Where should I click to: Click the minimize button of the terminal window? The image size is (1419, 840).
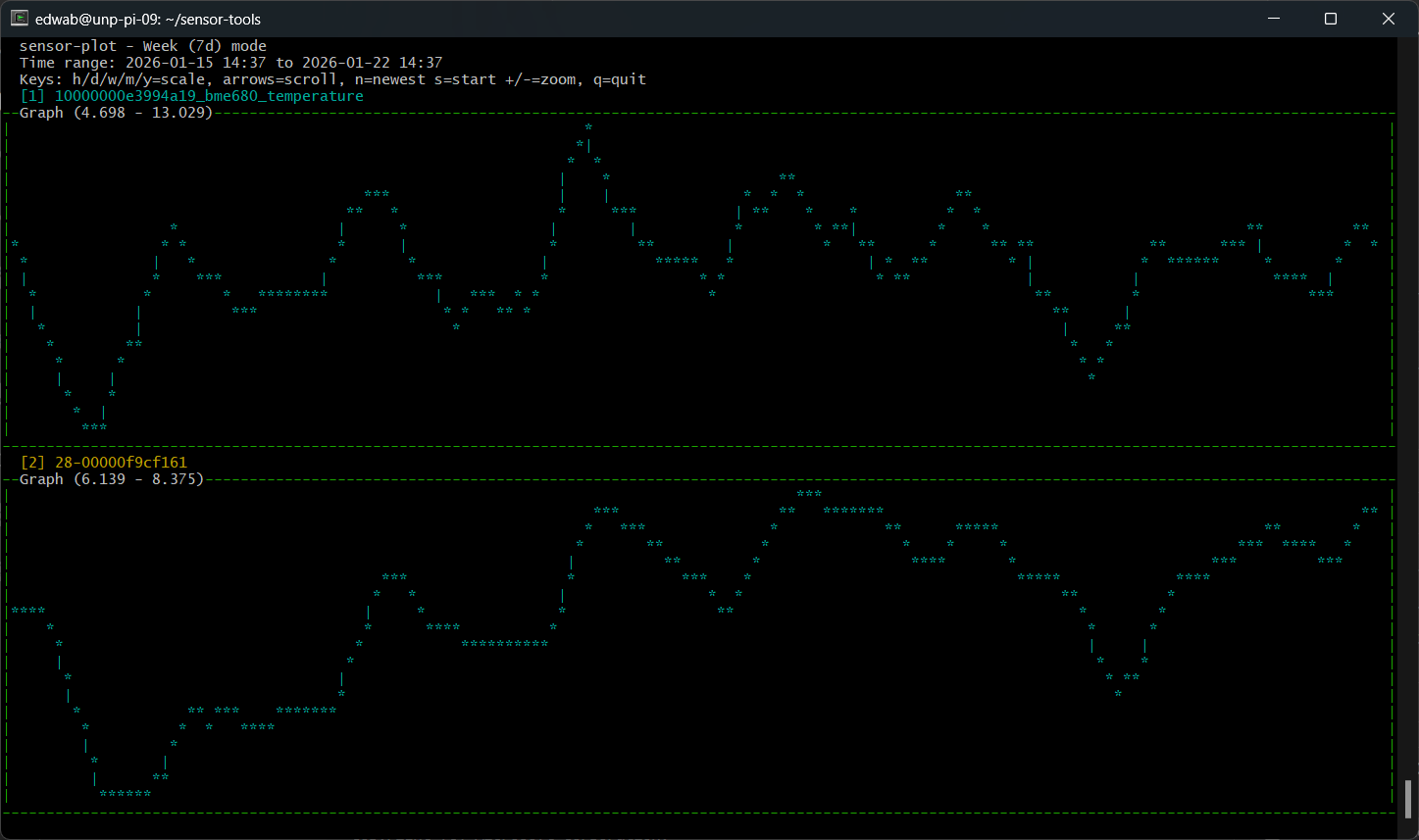pos(1273,18)
